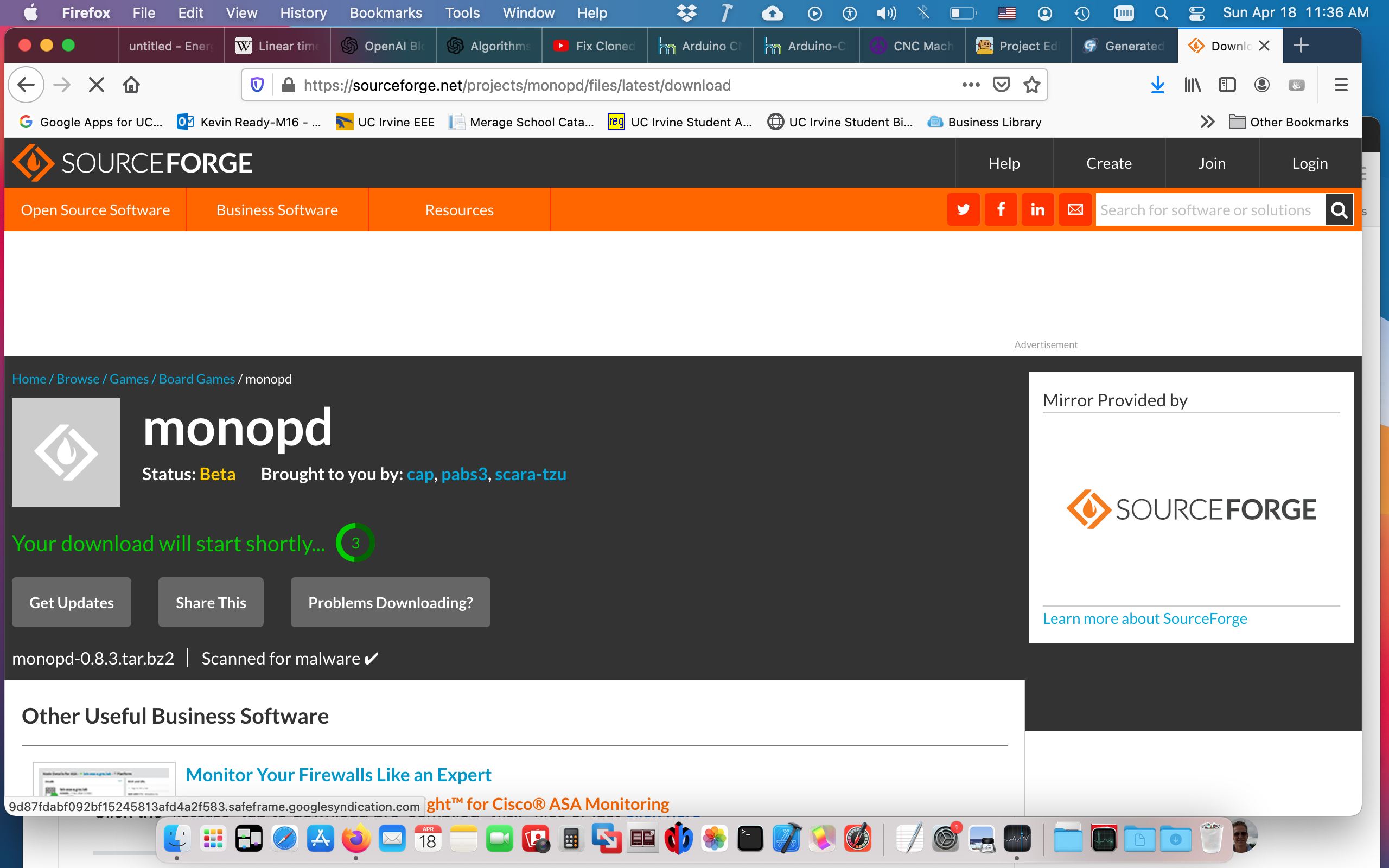The height and width of the screenshot is (868, 1389).
Task: Open the Other Bookmarks folder
Action: [1289, 122]
